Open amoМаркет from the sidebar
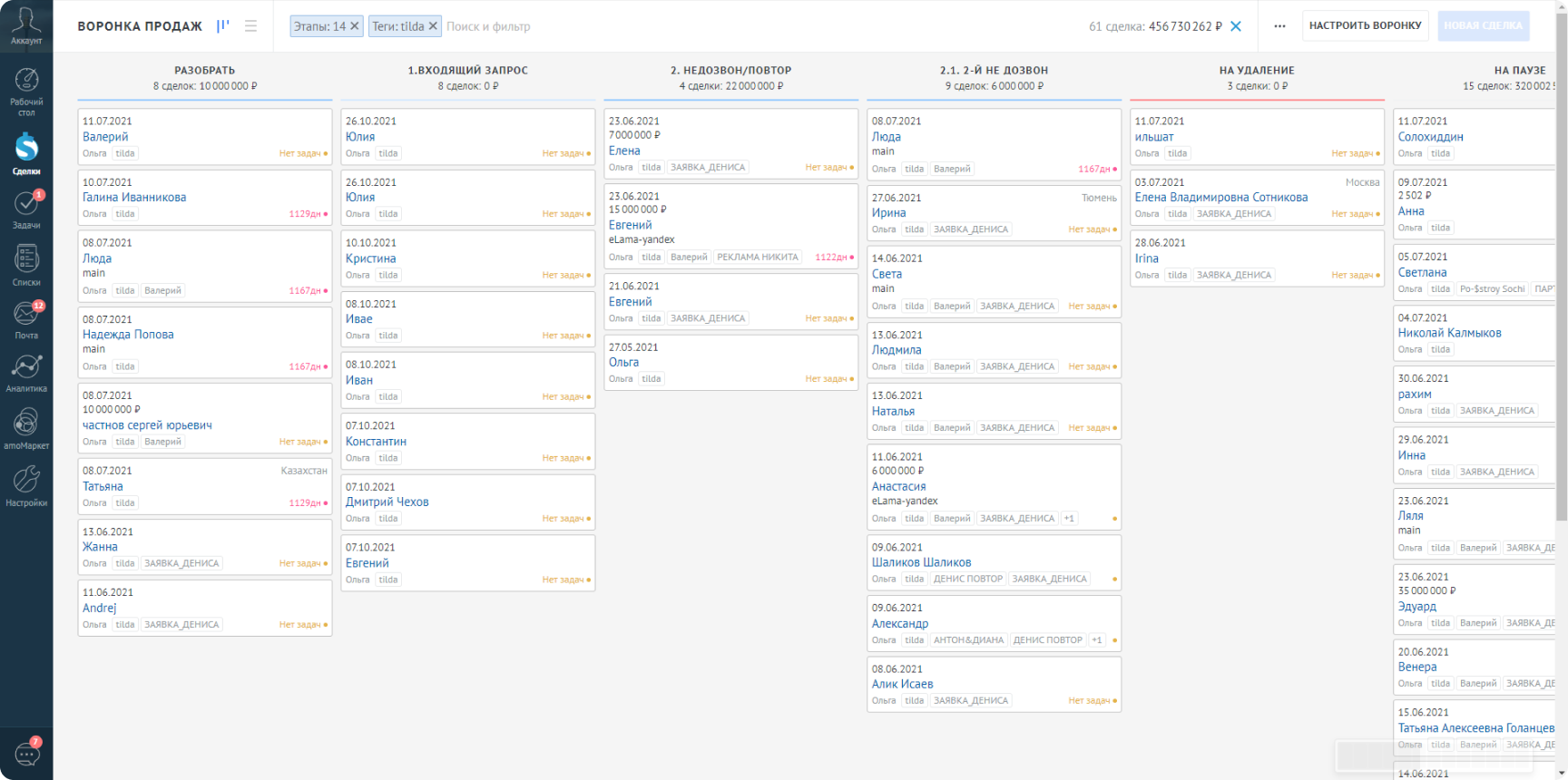The height and width of the screenshot is (780, 1568). tap(26, 428)
